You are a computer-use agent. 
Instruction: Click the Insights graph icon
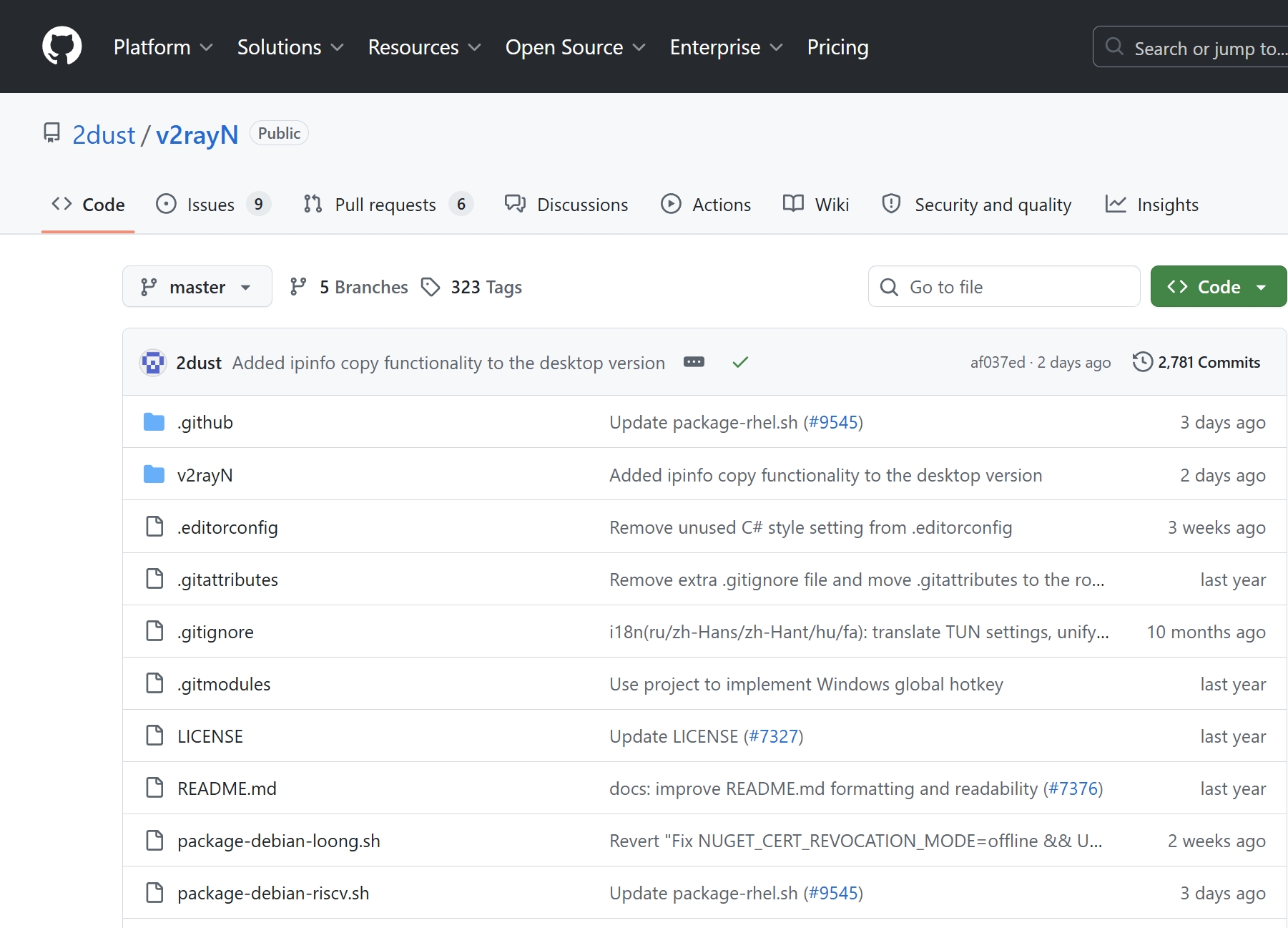coord(1116,204)
